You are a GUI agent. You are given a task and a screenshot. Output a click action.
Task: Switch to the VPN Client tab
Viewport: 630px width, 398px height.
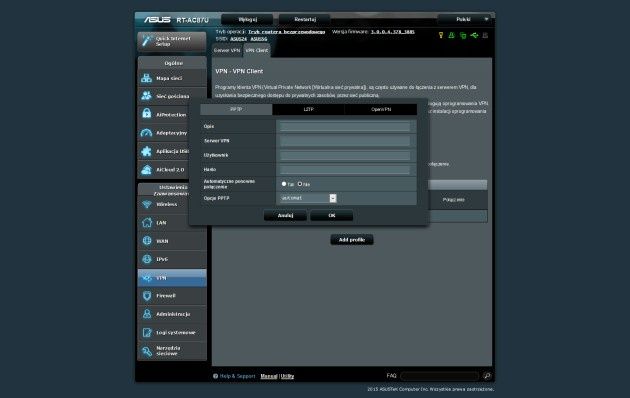click(257, 51)
